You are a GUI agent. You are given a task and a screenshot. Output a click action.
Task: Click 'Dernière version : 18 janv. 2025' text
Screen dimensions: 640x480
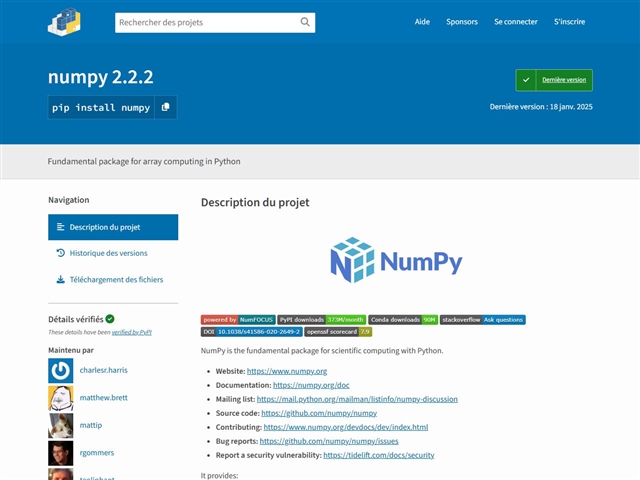[541, 107]
